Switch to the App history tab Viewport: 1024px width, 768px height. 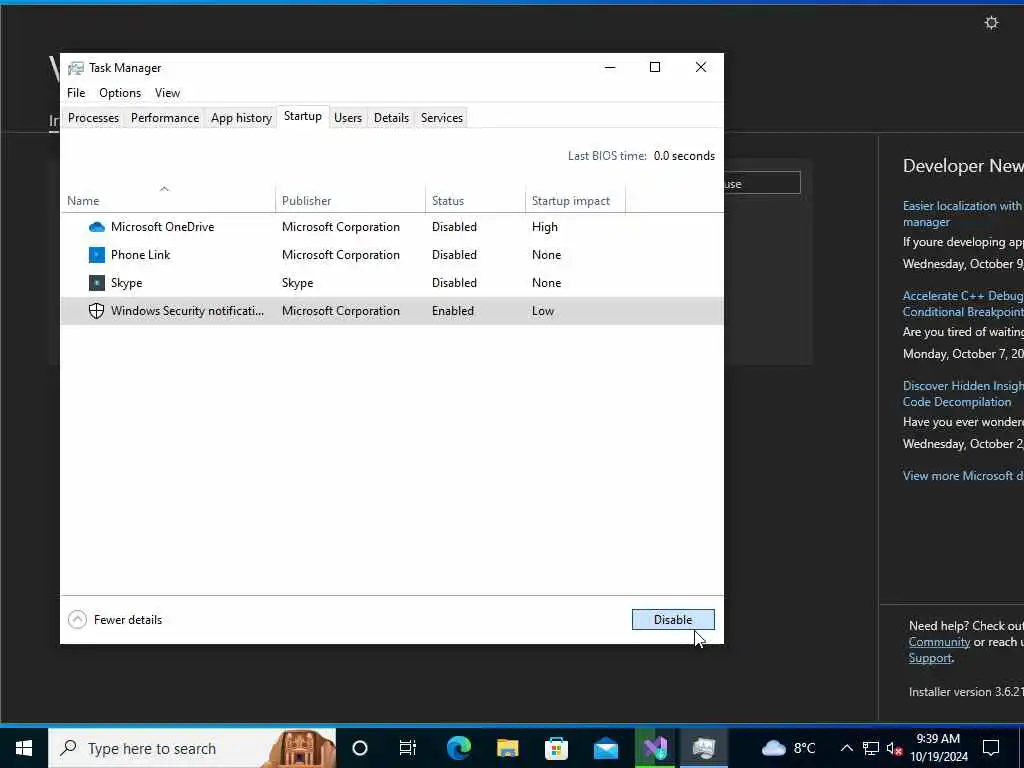[x=241, y=118]
